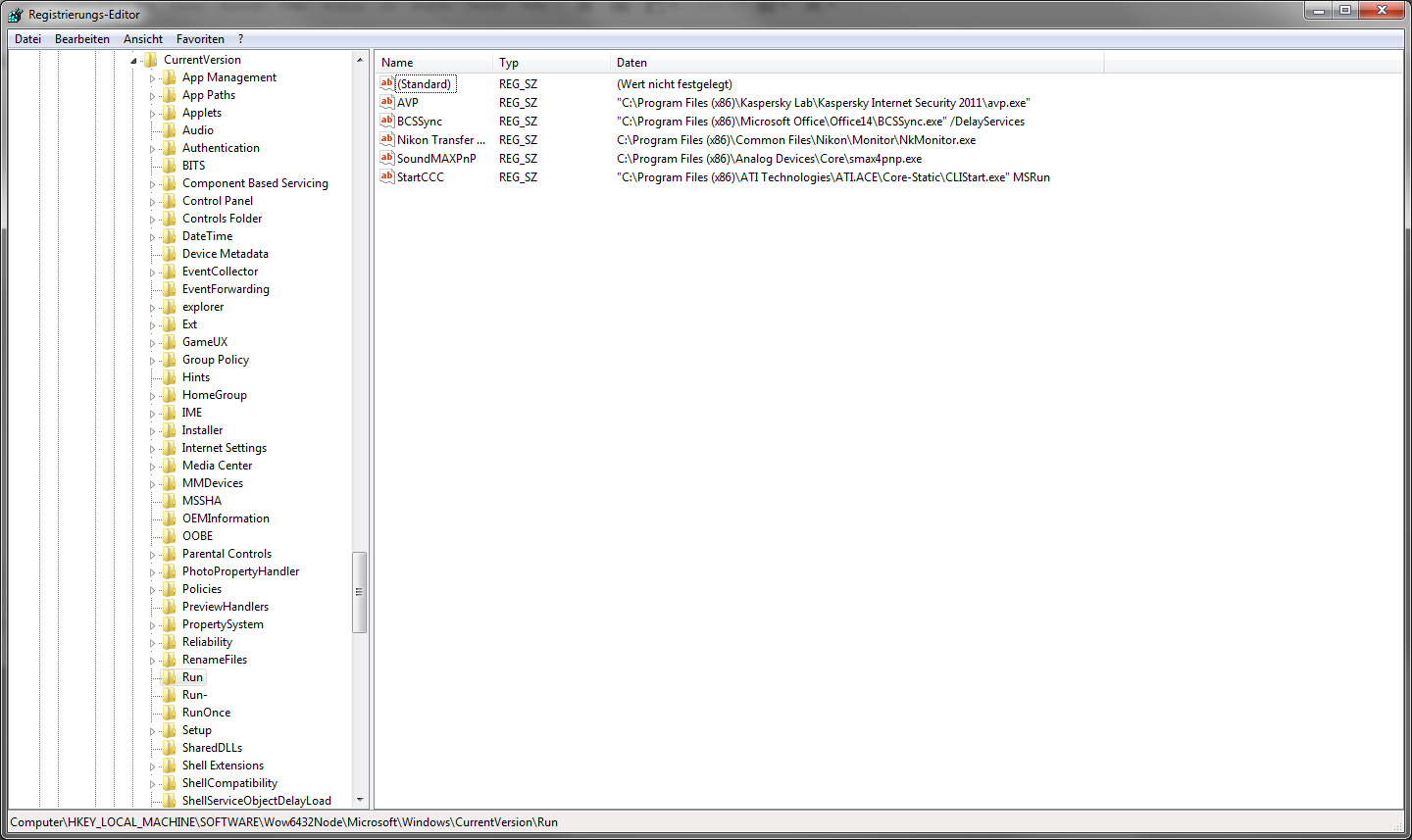Click the tree pane scrollbar thumb

pos(360,592)
